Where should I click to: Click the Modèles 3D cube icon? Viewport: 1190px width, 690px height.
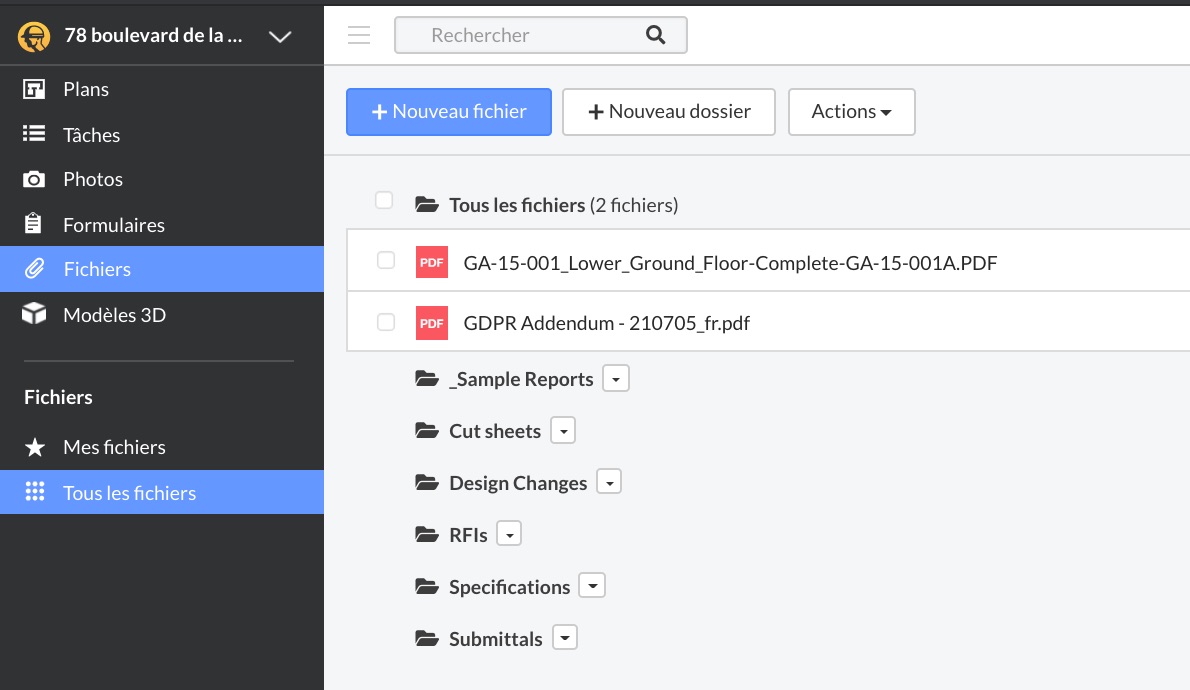(x=34, y=315)
